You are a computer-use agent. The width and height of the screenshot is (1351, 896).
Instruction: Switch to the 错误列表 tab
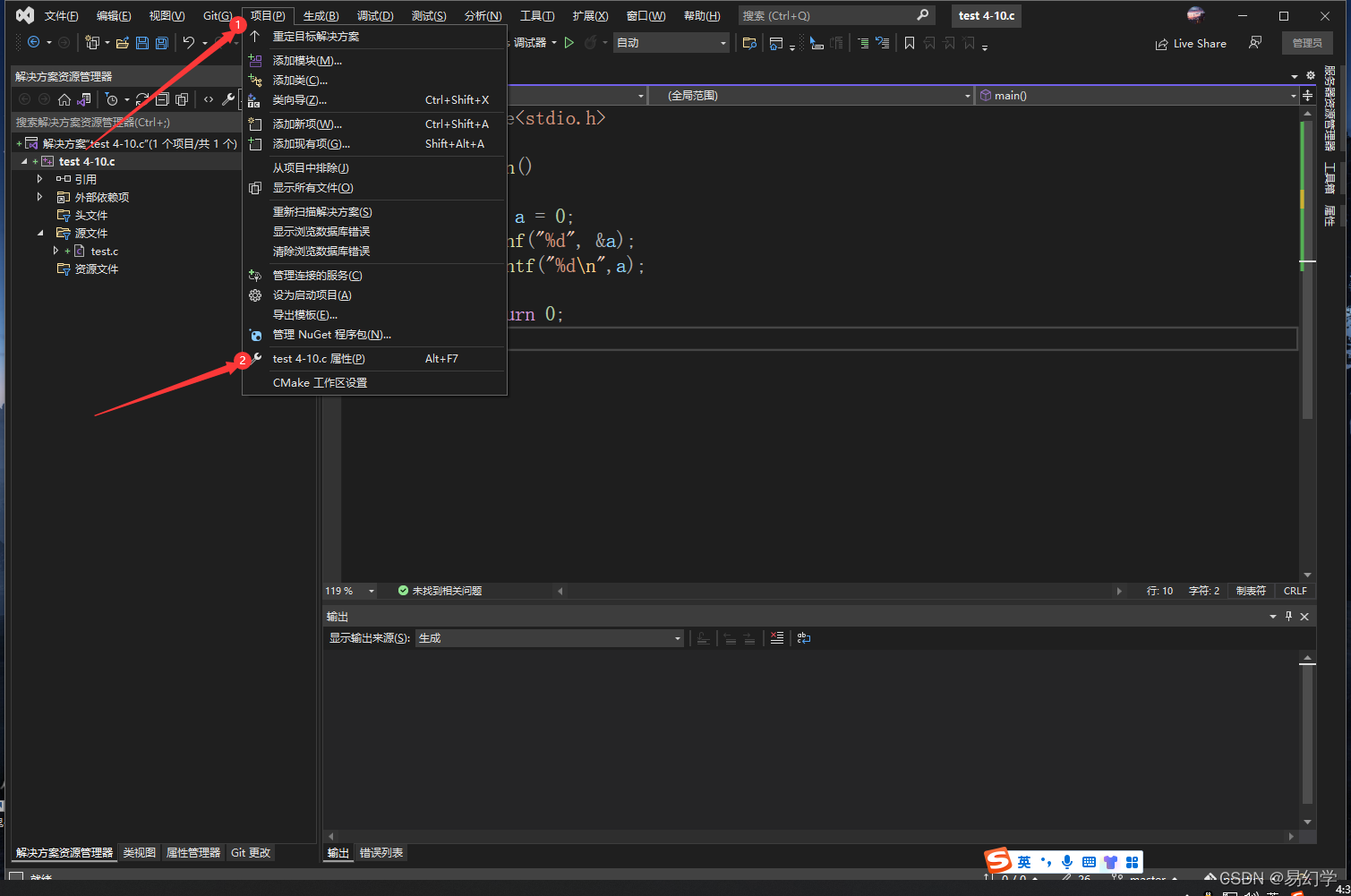point(381,852)
